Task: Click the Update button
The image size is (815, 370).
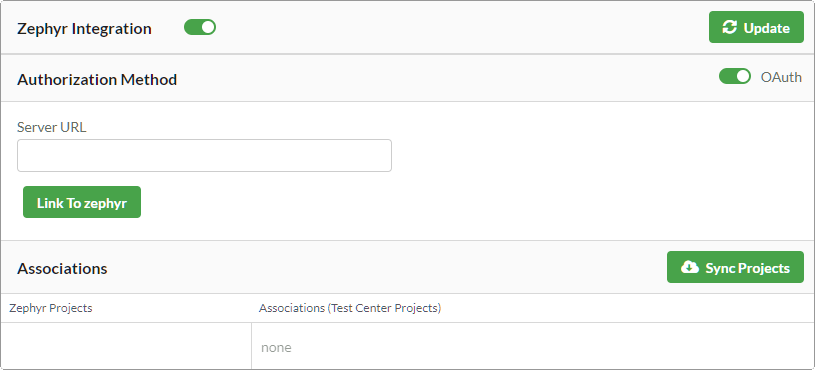Action: (x=756, y=27)
